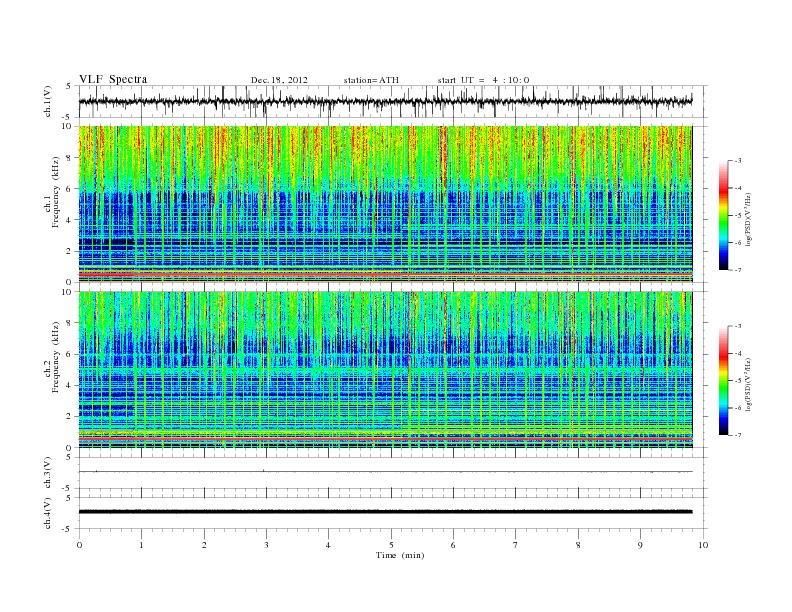Click the "6" kHz tick of ch.2 spectrogram
The image size is (792, 612).
coord(69,354)
